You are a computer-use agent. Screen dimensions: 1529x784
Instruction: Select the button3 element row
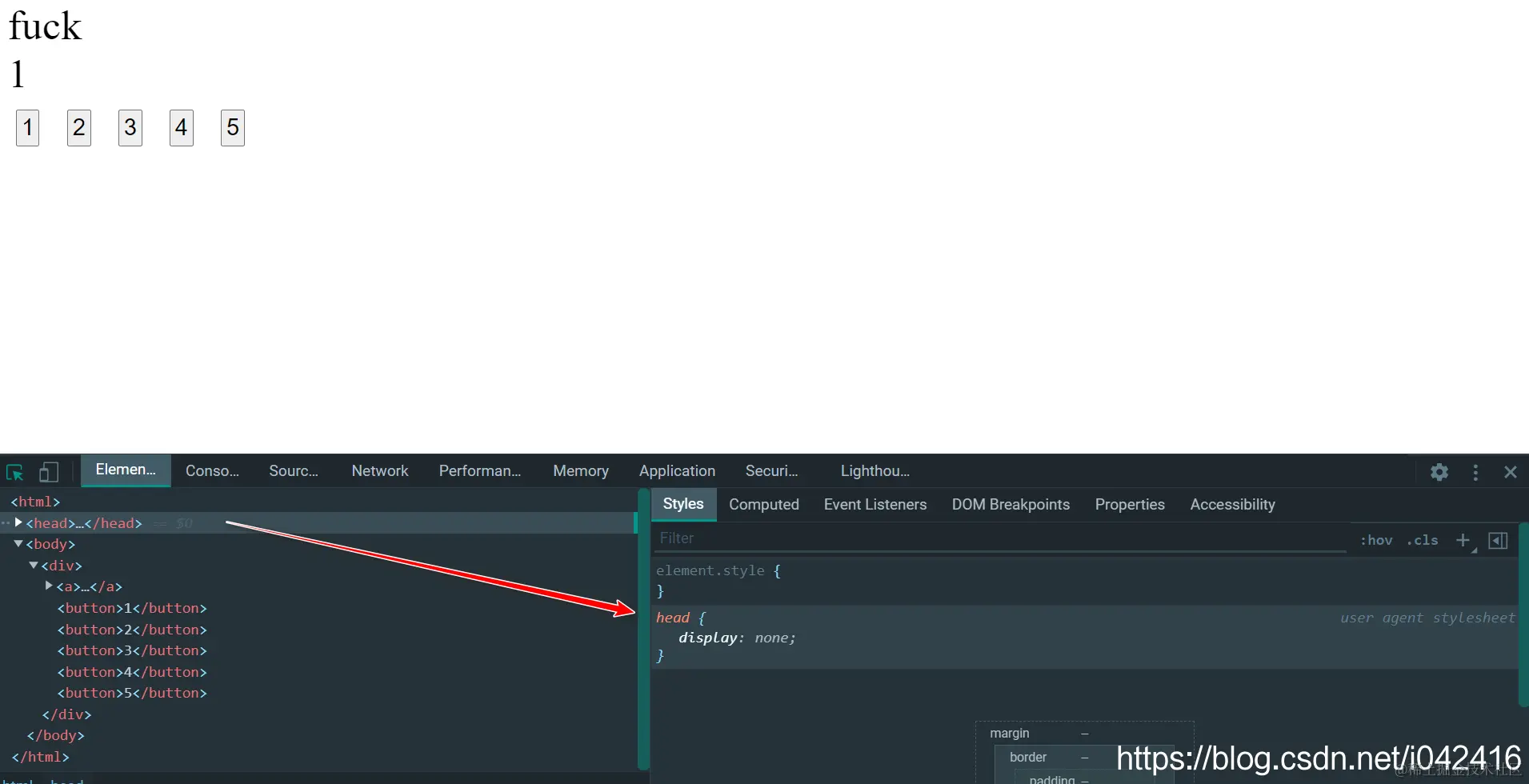point(318,650)
